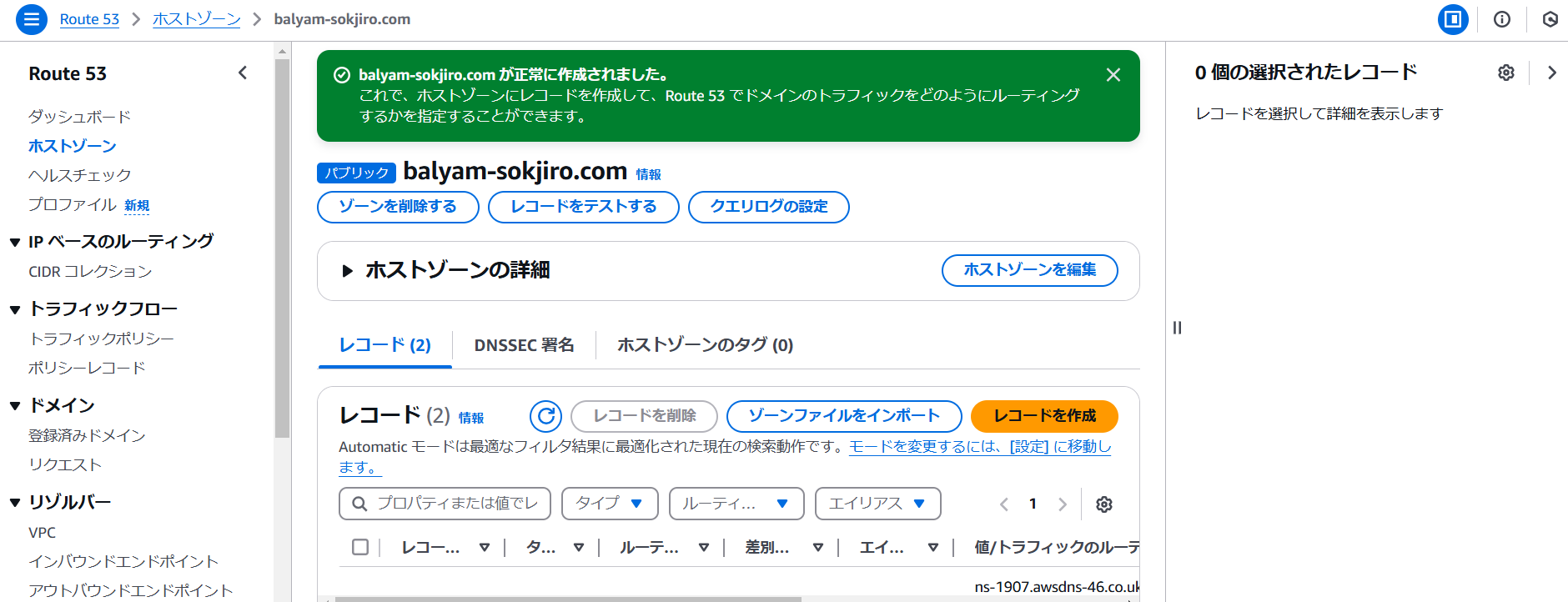The image size is (1568, 602).
Task: Open the エイリアス filter dropdown
Action: pyautogui.click(x=878, y=504)
